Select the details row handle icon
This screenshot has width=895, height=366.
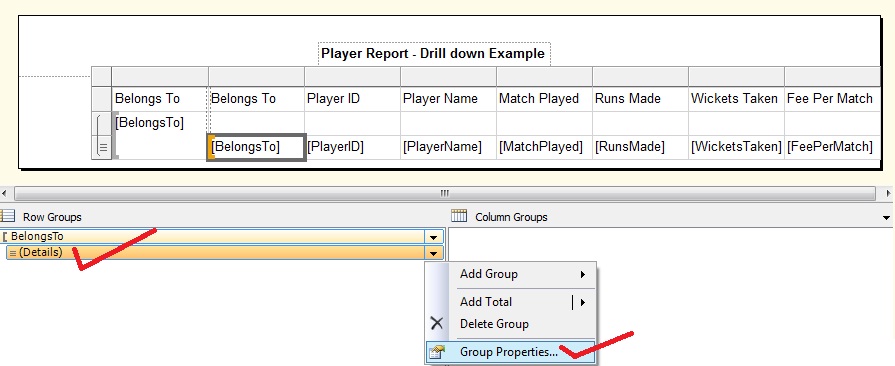pos(102,147)
